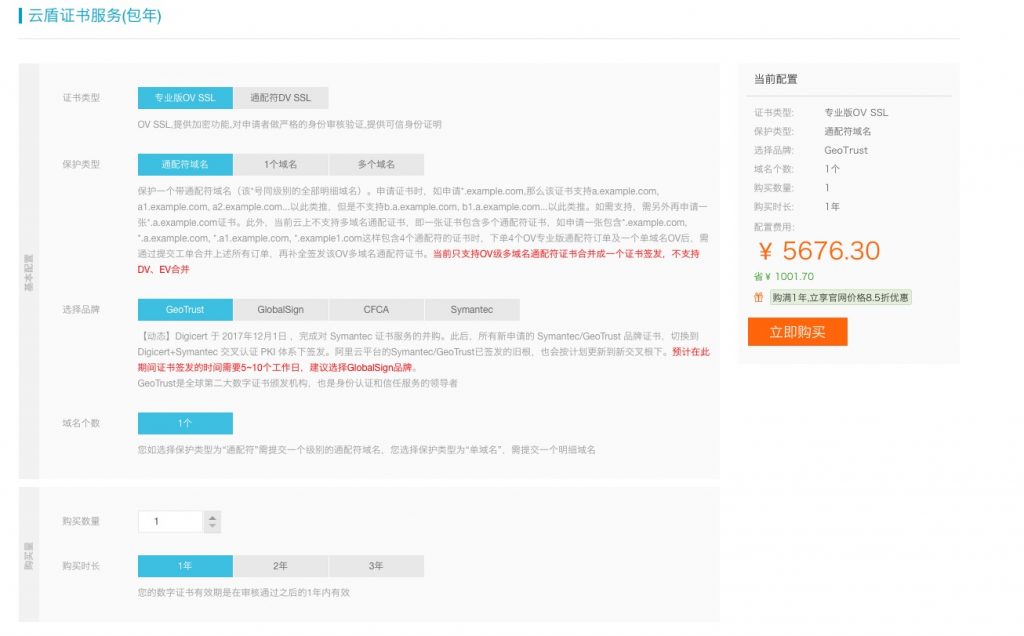Select the CFCA brand option
The width and height of the screenshot is (1024, 636).
click(376, 310)
